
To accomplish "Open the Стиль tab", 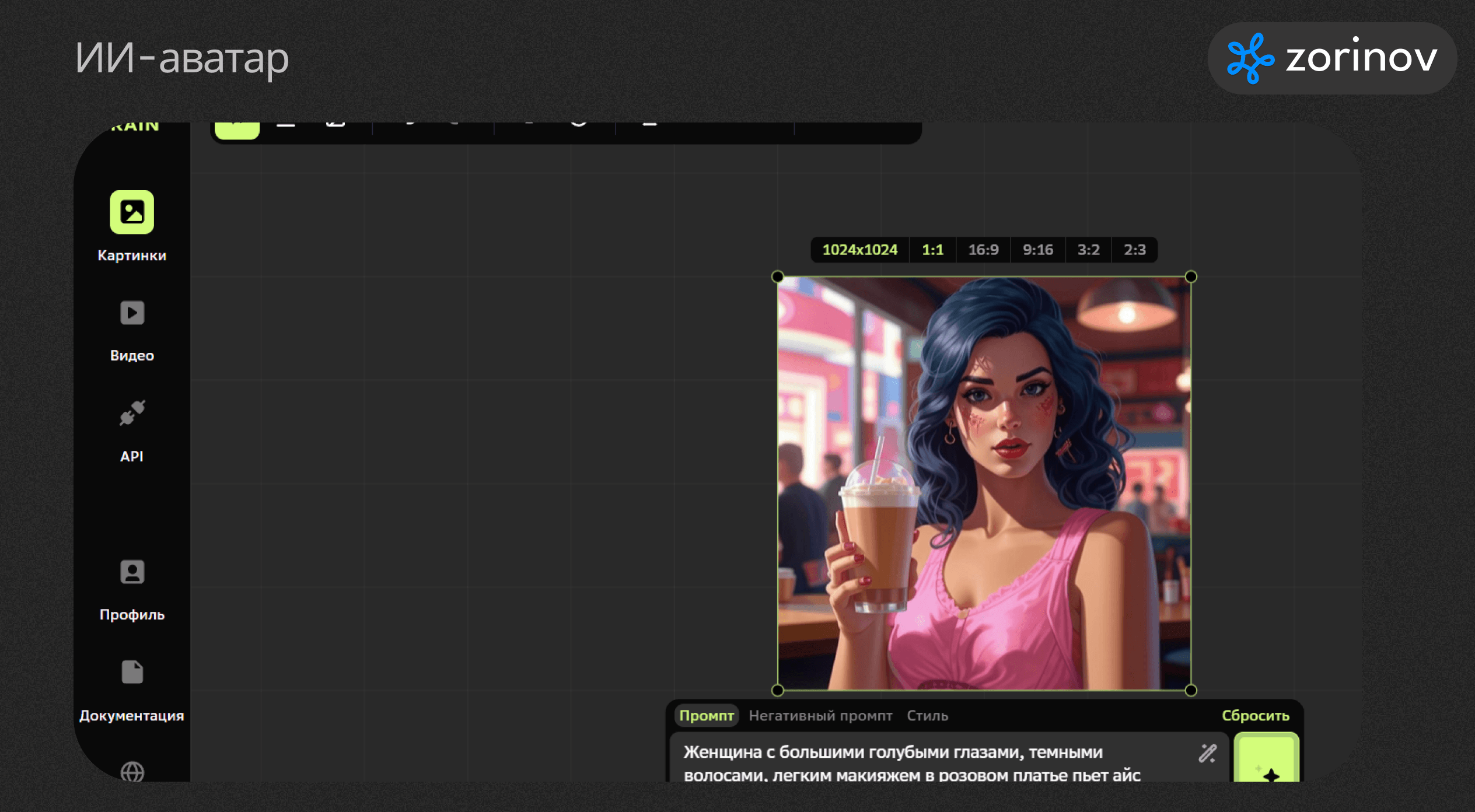I will [x=927, y=716].
